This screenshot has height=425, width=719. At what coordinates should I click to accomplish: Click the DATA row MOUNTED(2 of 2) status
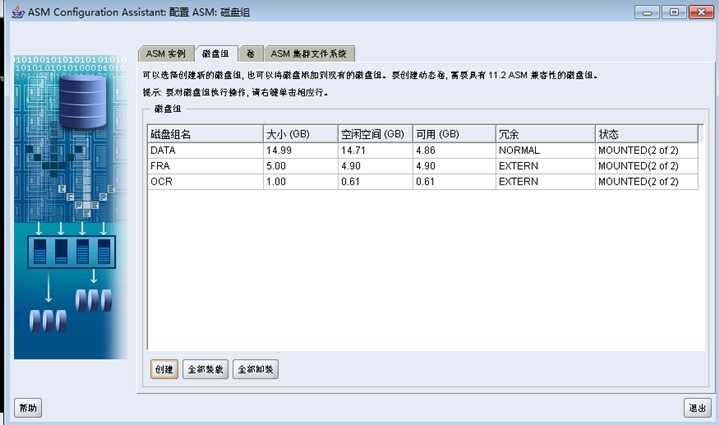coord(647,150)
